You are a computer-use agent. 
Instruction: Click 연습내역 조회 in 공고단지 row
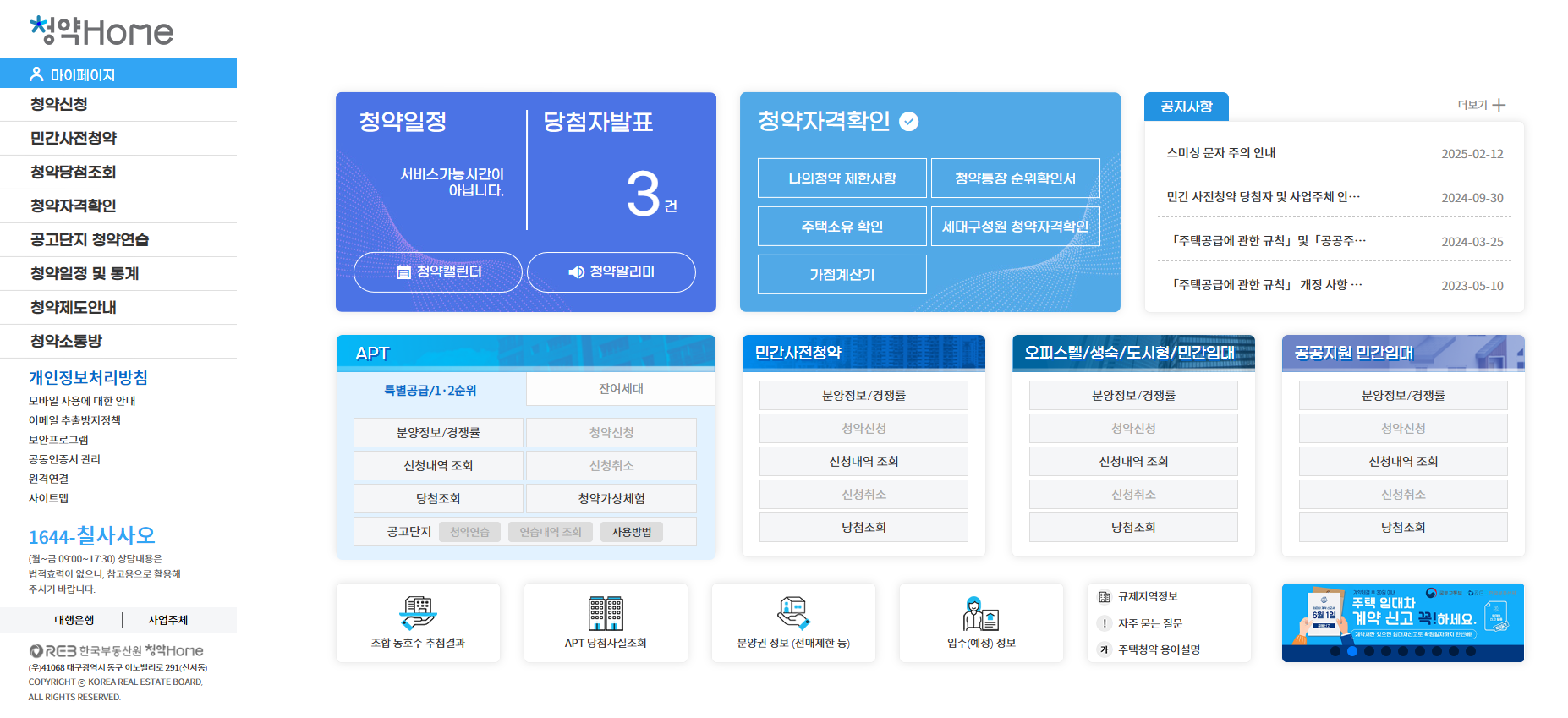tap(551, 532)
